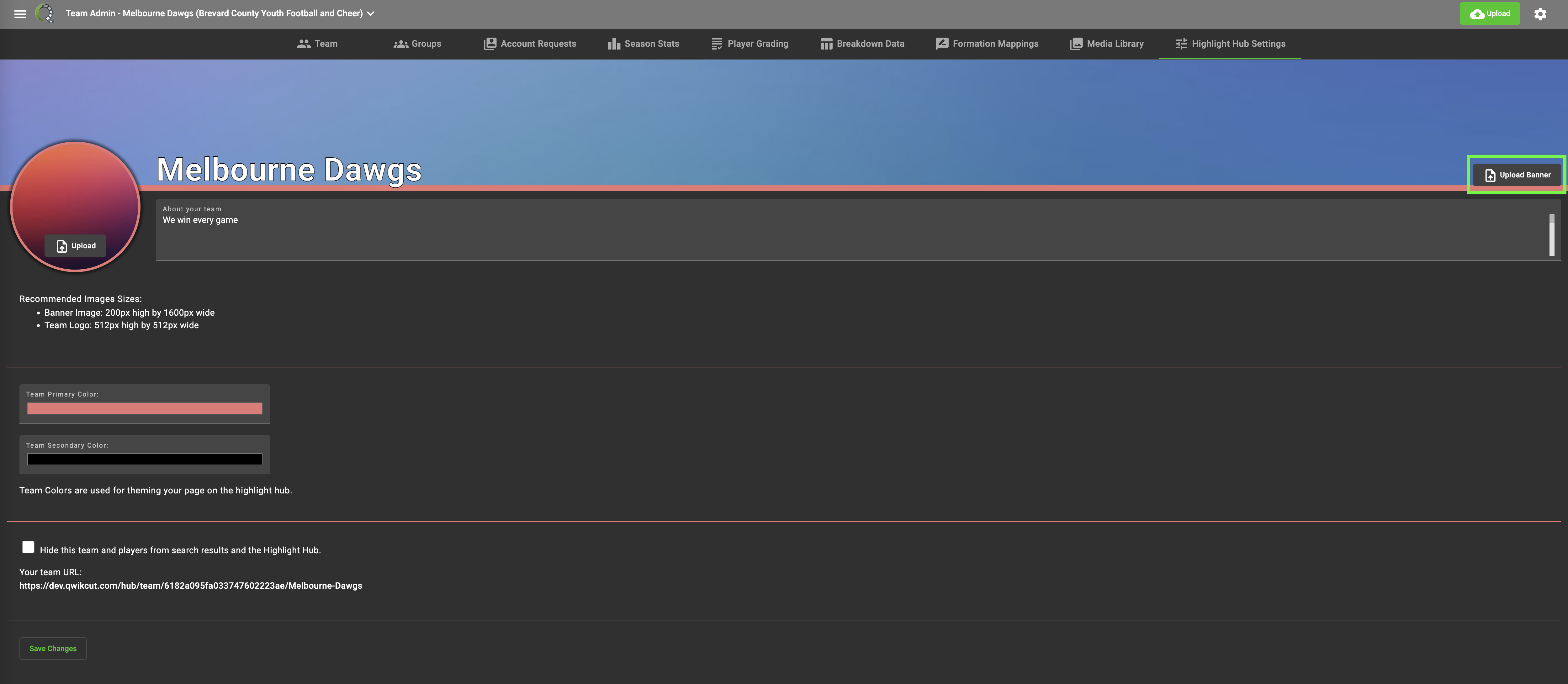The width and height of the screenshot is (1568, 684).
Task: Open the Account Requests tab
Action: click(x=530, y=44)
